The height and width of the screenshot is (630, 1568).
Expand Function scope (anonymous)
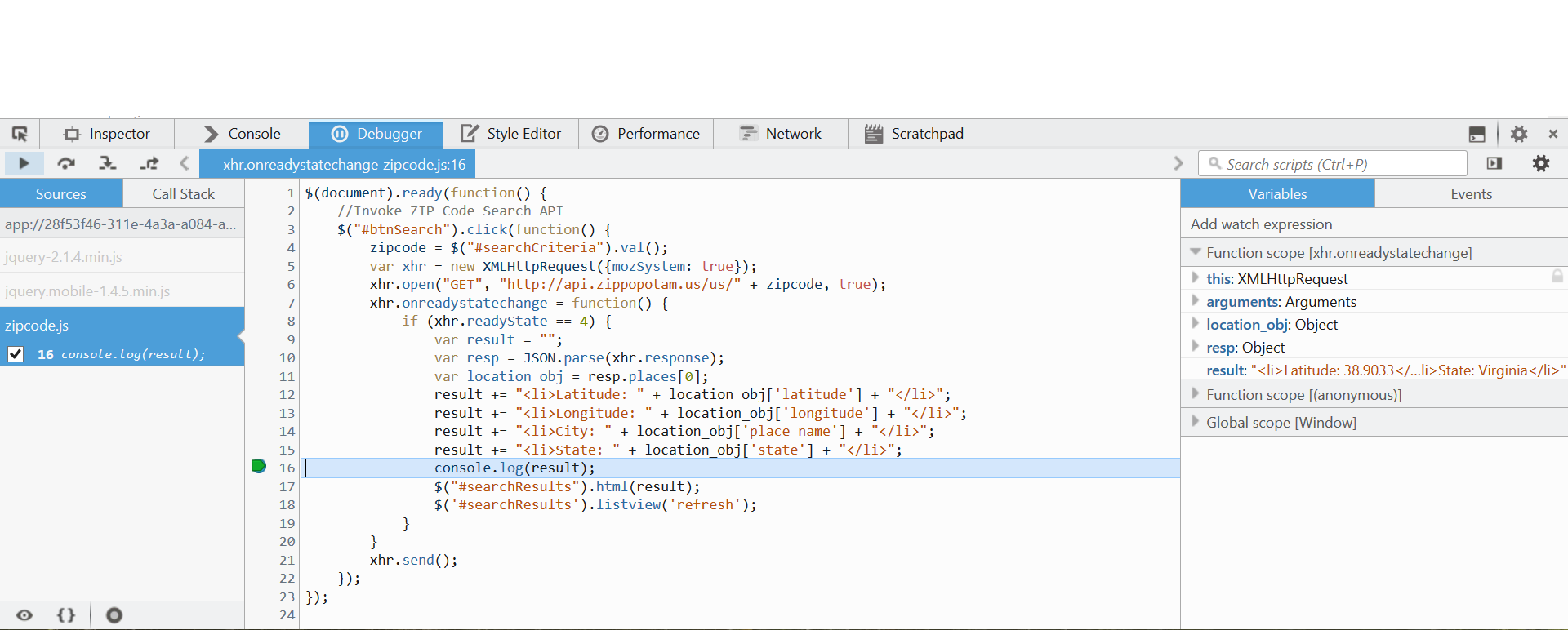(1196, 394)
